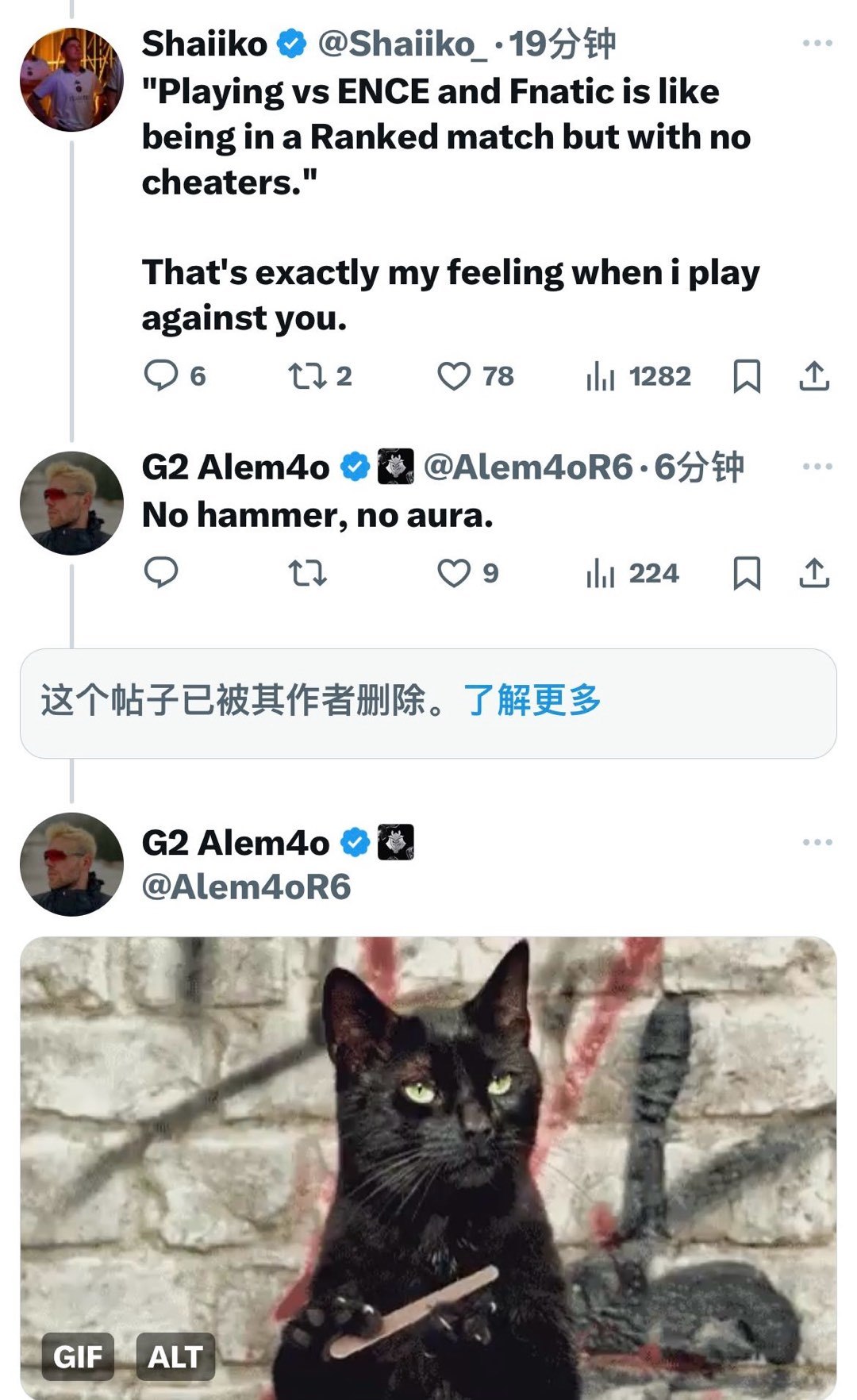This screenshot has width=857, height=1400.
Task: Play the black cat GIF image
Action: coord(428,1168)
